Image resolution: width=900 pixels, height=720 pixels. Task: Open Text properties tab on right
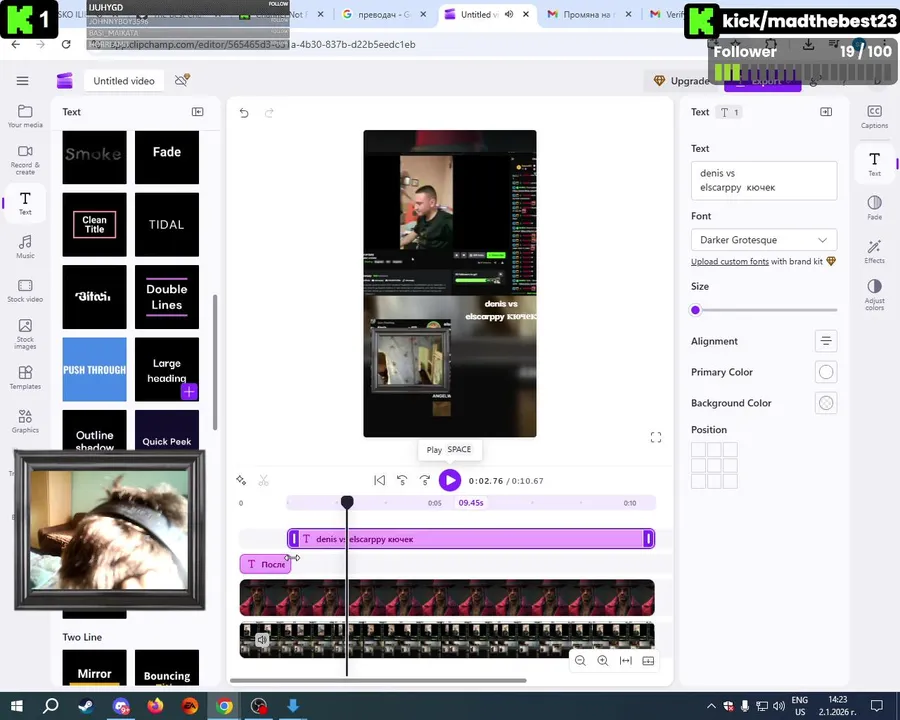(874, 164)
